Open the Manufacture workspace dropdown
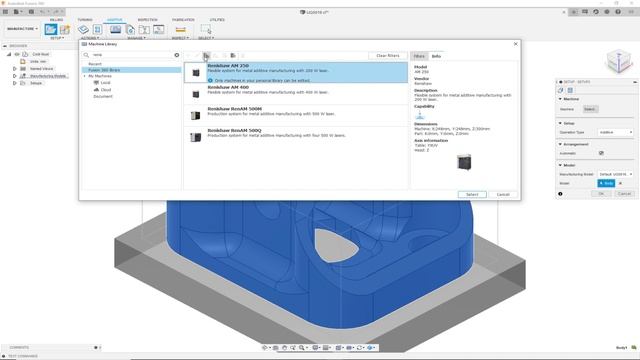This screenshot has width=640, height=360. coord(22,29)
